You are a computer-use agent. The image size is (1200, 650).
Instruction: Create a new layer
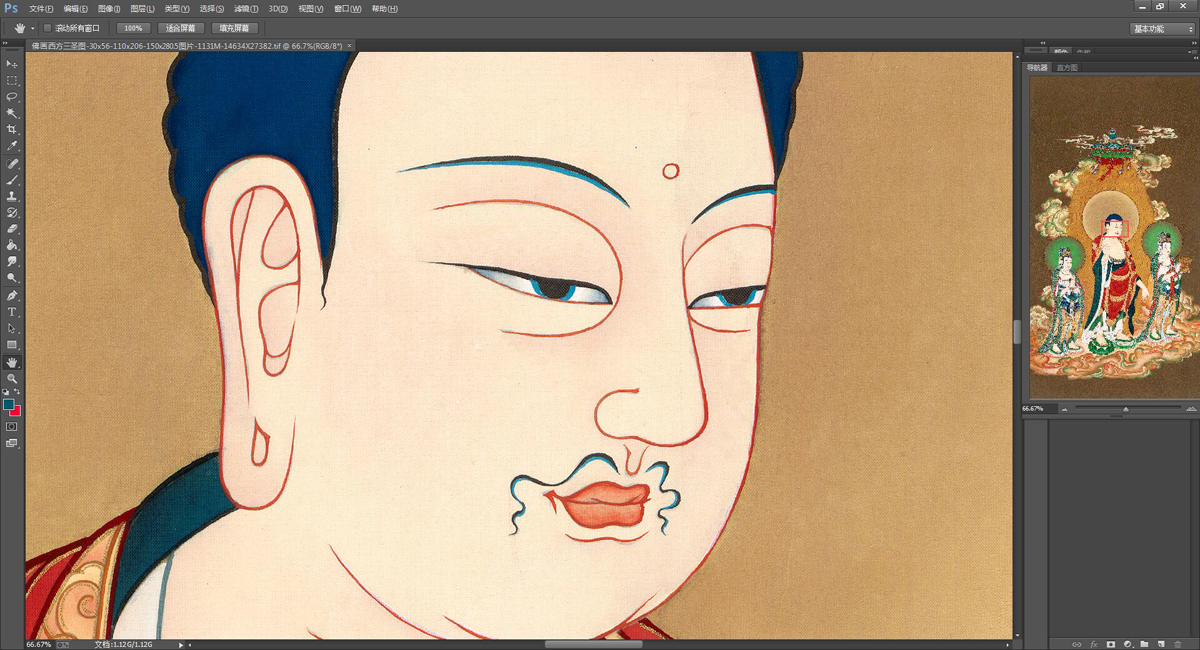coord(1161,643)
